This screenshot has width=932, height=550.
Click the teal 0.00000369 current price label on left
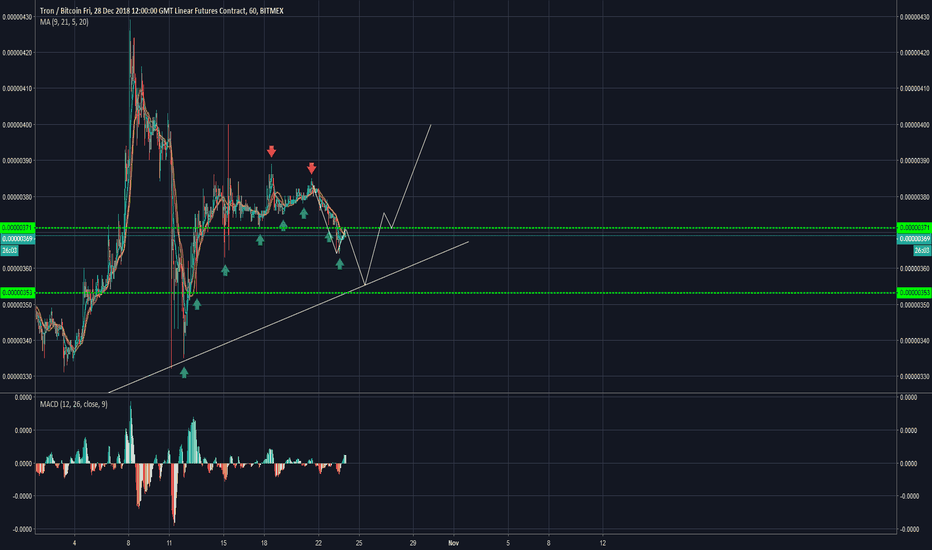pos(18,238)
